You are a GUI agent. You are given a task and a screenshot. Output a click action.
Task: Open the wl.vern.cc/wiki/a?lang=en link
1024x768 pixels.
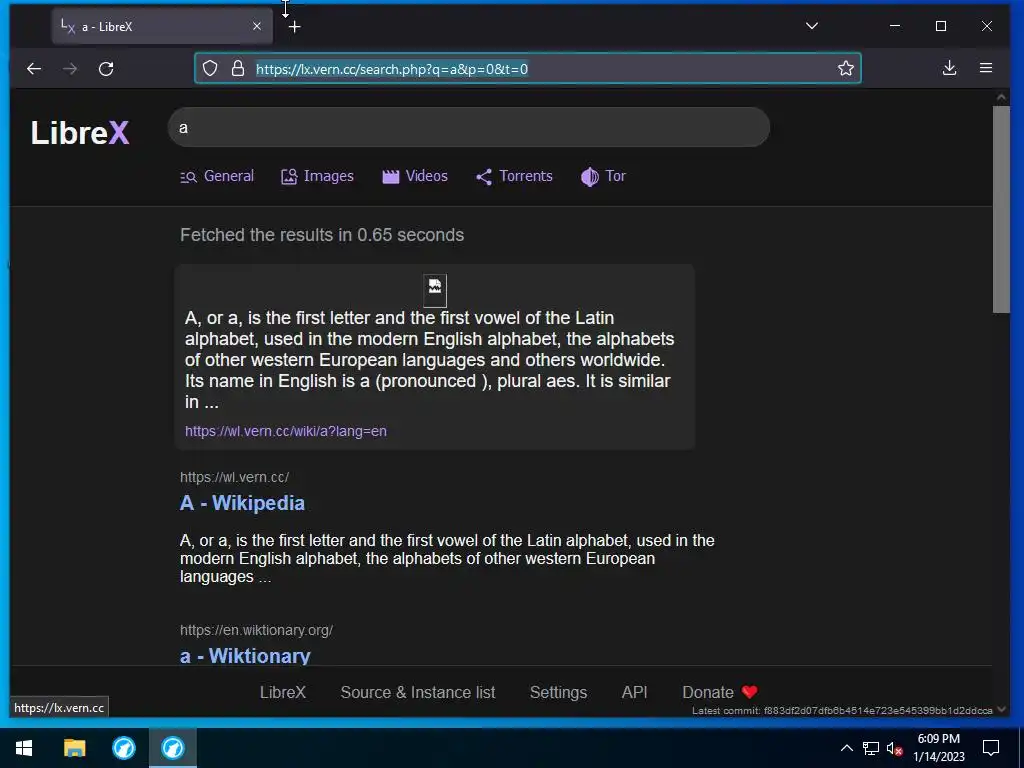coord(285,431)
